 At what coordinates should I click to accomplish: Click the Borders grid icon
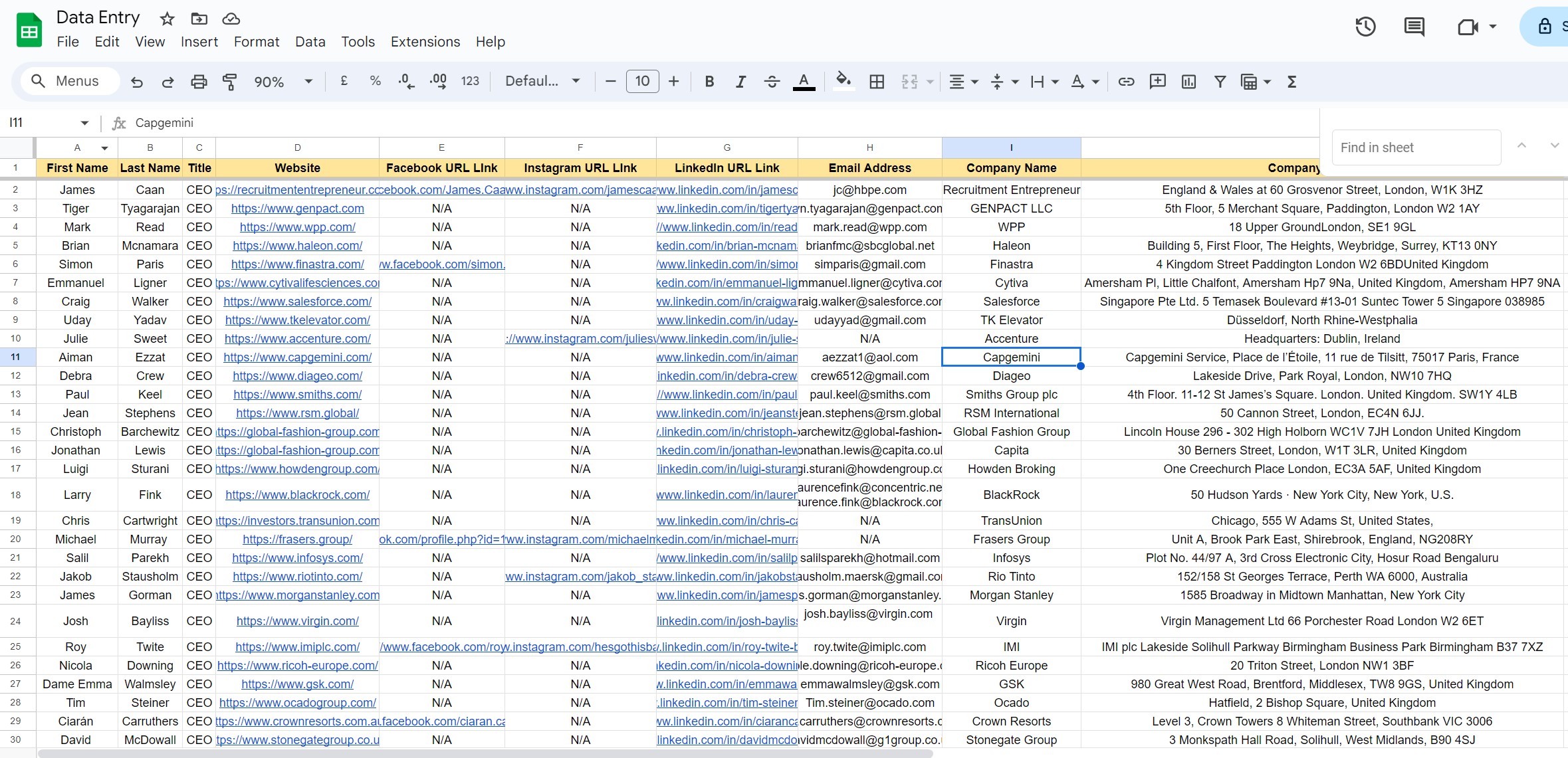click(x=877, y=82)
